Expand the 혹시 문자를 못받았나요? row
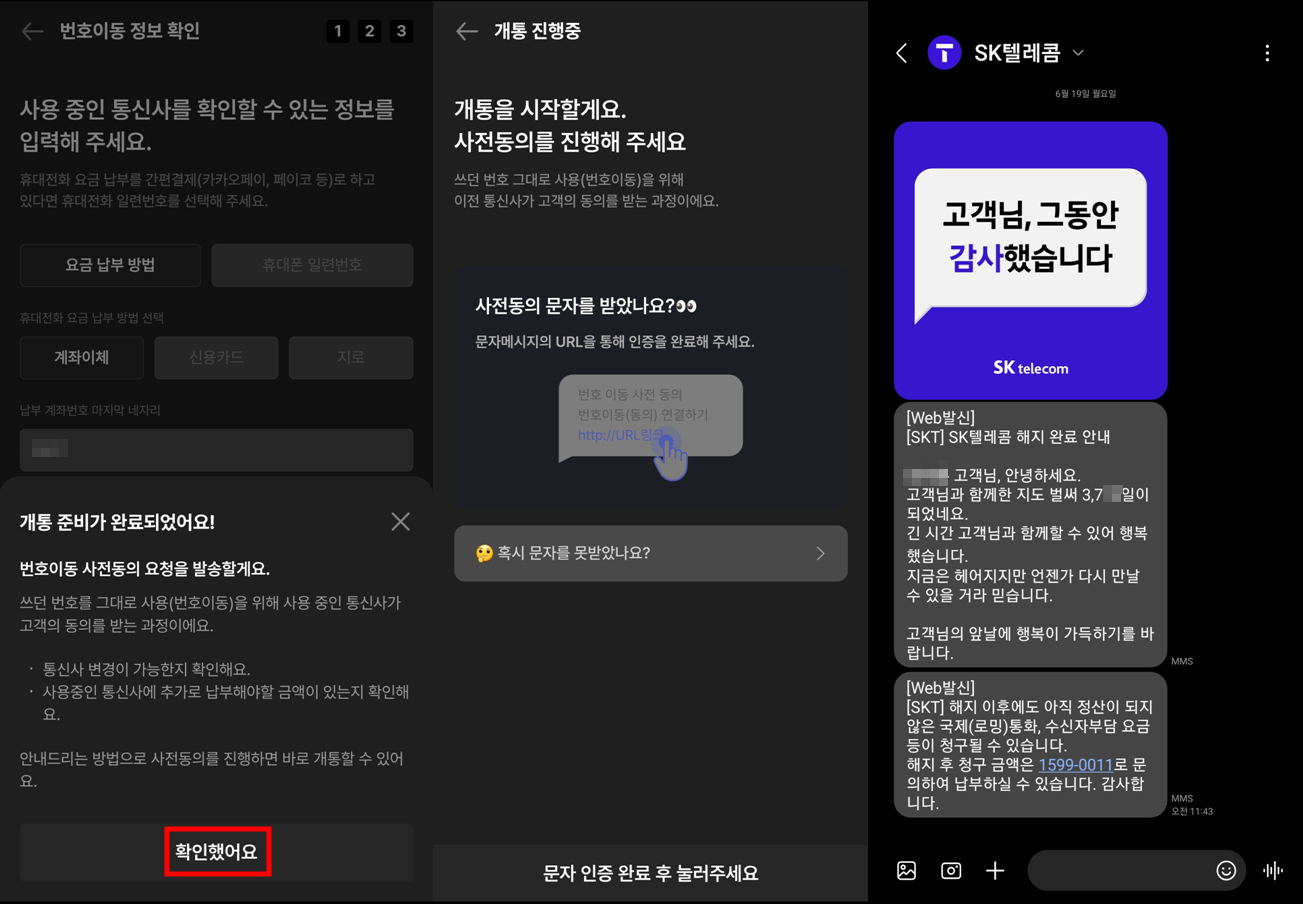This screenshot has width=1303, height=904. click(x=651, y=553)
